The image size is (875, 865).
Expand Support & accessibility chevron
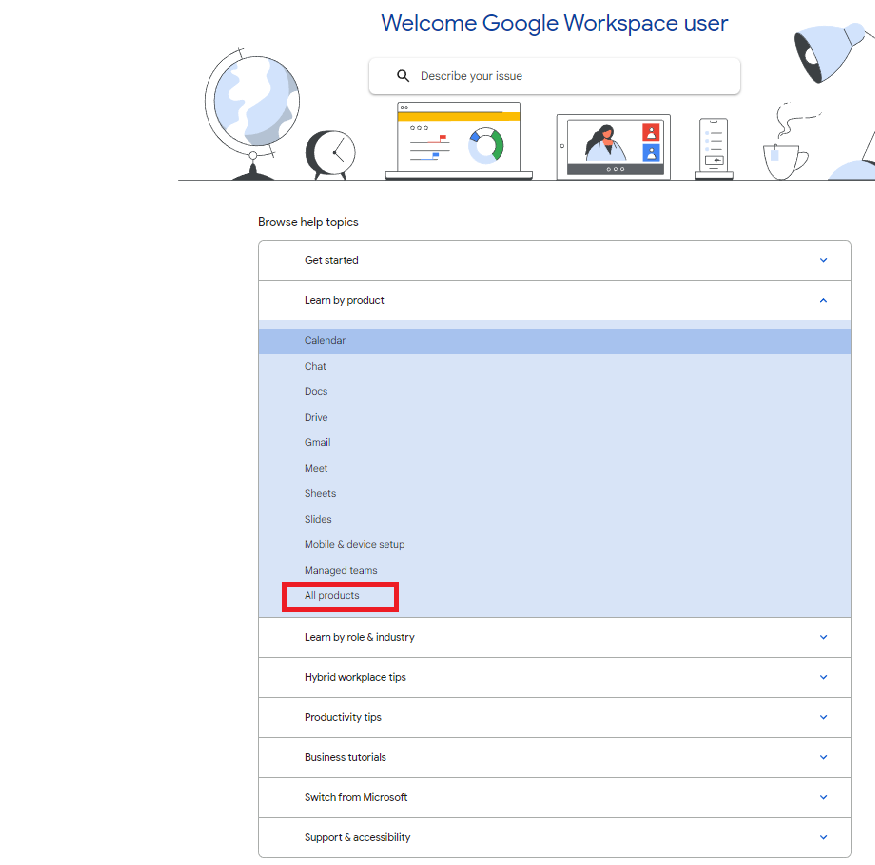823,837
